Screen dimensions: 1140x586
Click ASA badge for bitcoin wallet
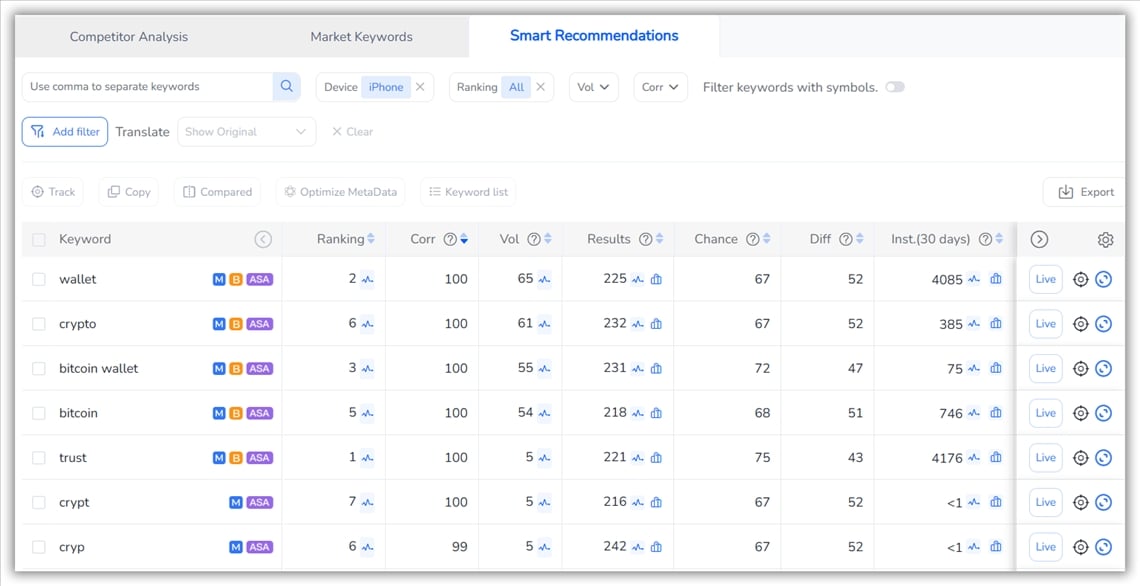(x=259, y=369)
